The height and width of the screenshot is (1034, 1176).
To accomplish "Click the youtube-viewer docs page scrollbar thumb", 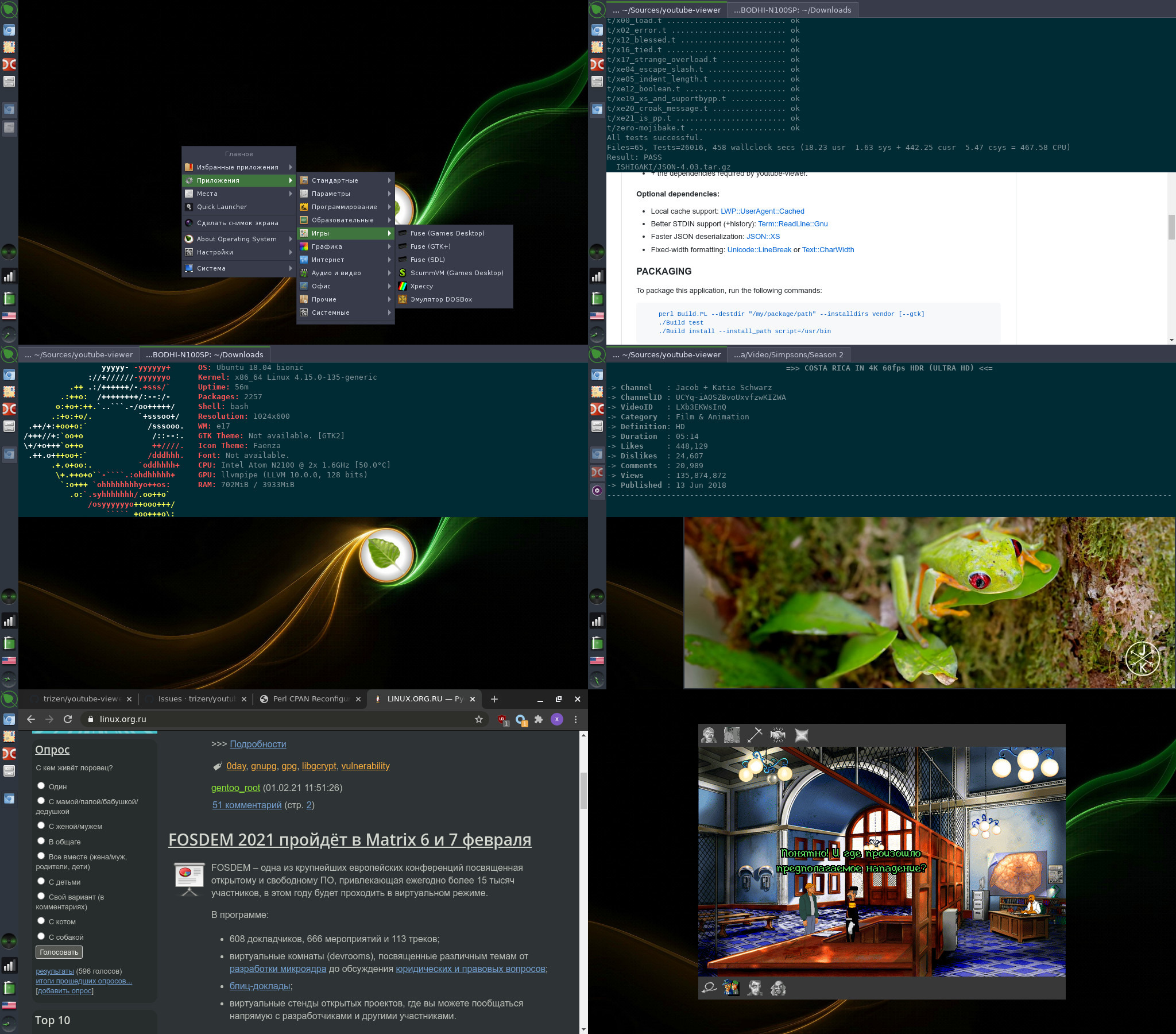I will 1171,227.
